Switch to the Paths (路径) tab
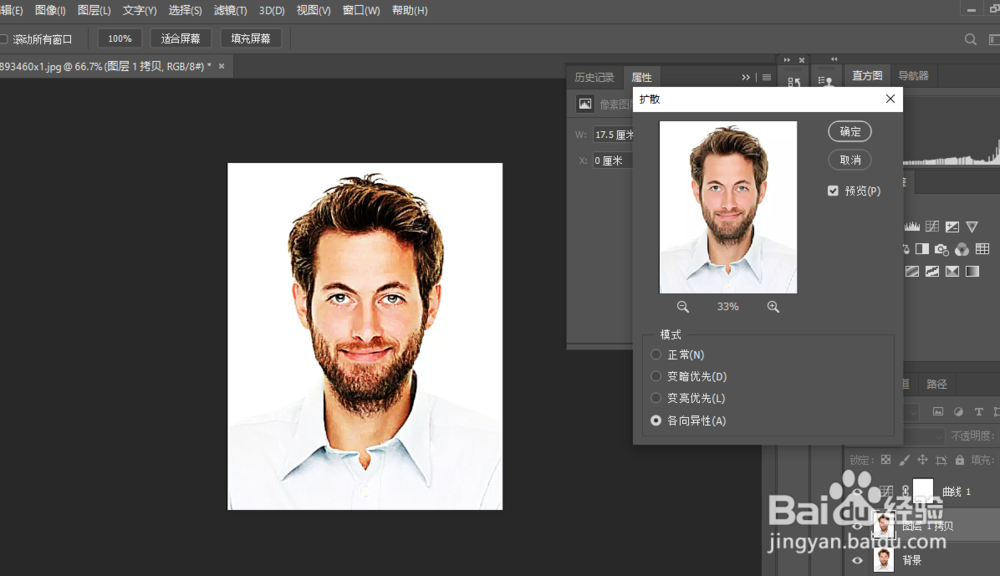The width and height of the screenshot is (1000, 576). (x=936, y=384)
